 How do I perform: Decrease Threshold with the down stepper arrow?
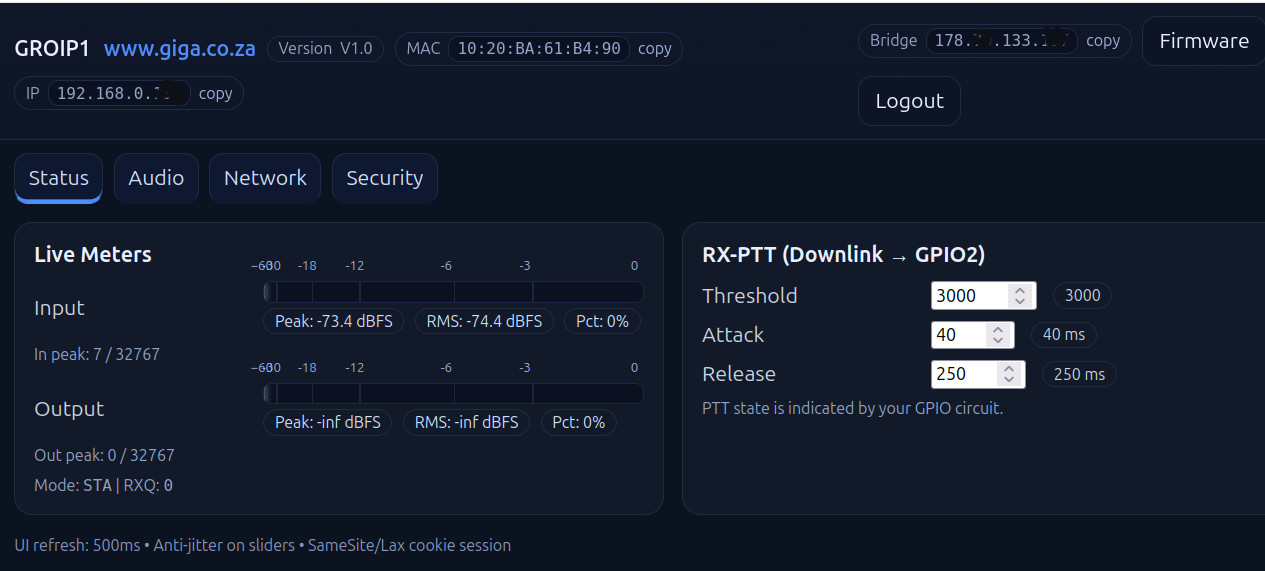[x=1019, y=301]
